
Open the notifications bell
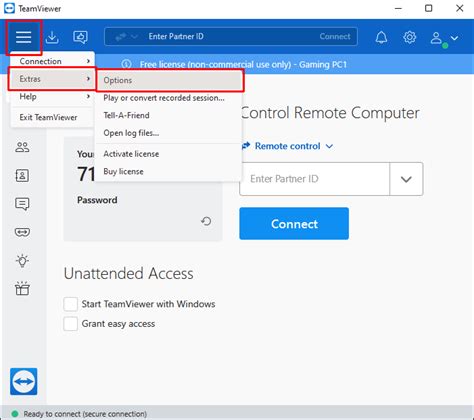click(x=381, y=37)
